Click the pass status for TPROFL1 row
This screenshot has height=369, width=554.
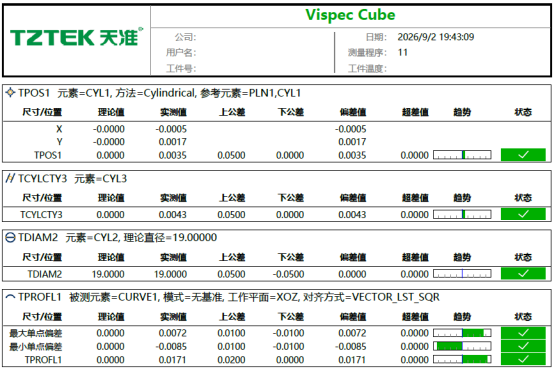523,359
